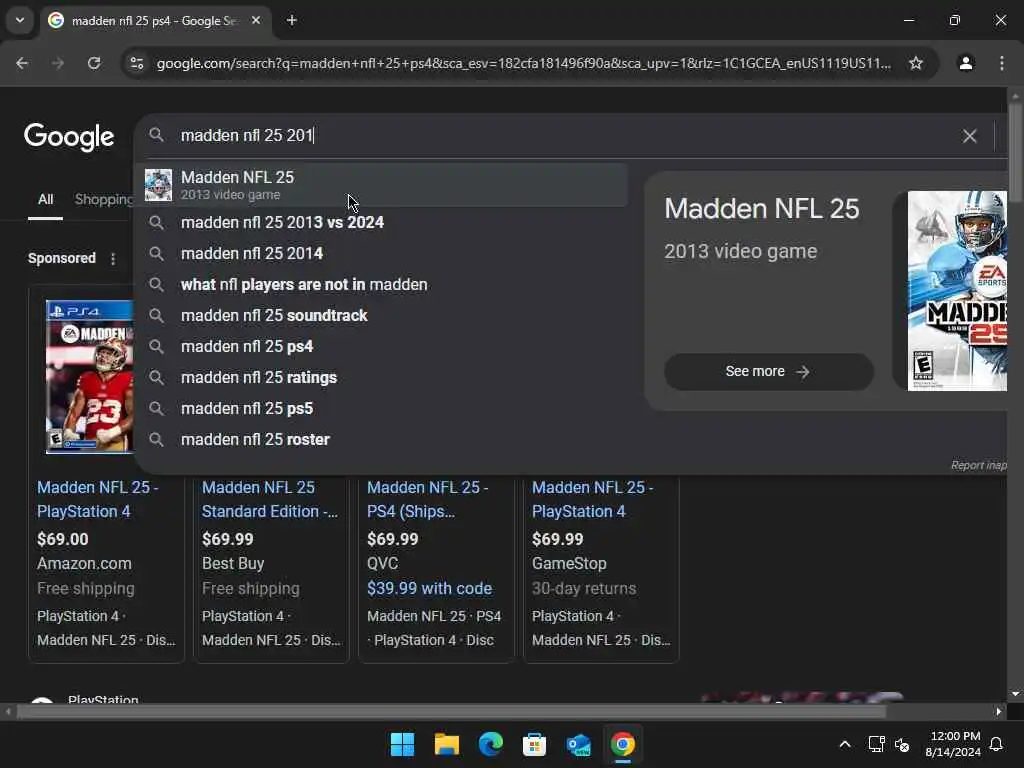1024x768 pixels.
Task: Open network status tray icon
Action: tap(876, 744)
